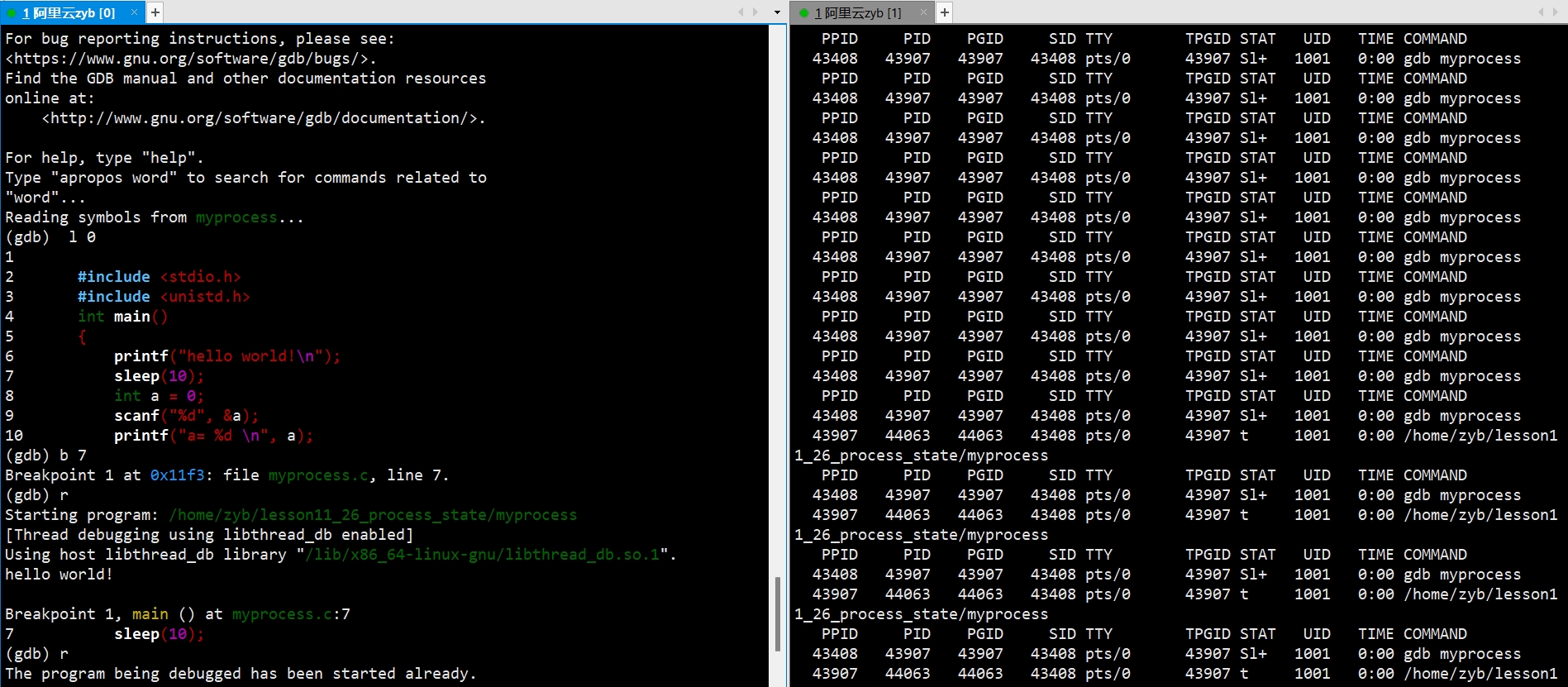Click left tab-scroll arrow in right pane
Screen dimensions: 1568x687
pos(1541,12)
